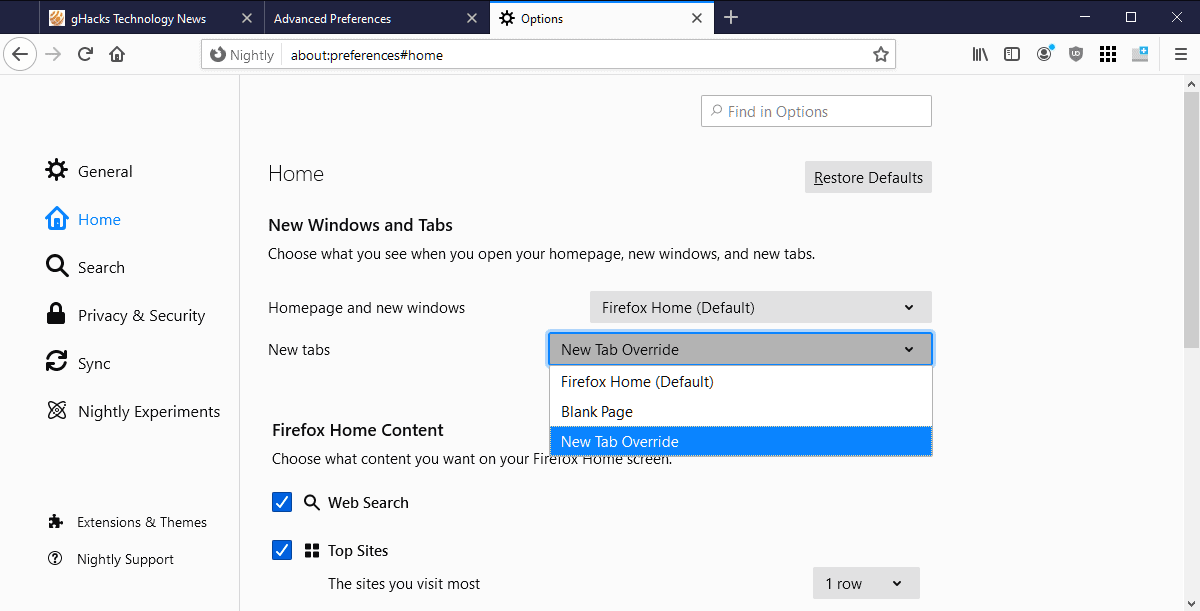The image size is (1200, 611).
Task: Click the uBlock Origin extension icon
Action: pos(1076,54)
